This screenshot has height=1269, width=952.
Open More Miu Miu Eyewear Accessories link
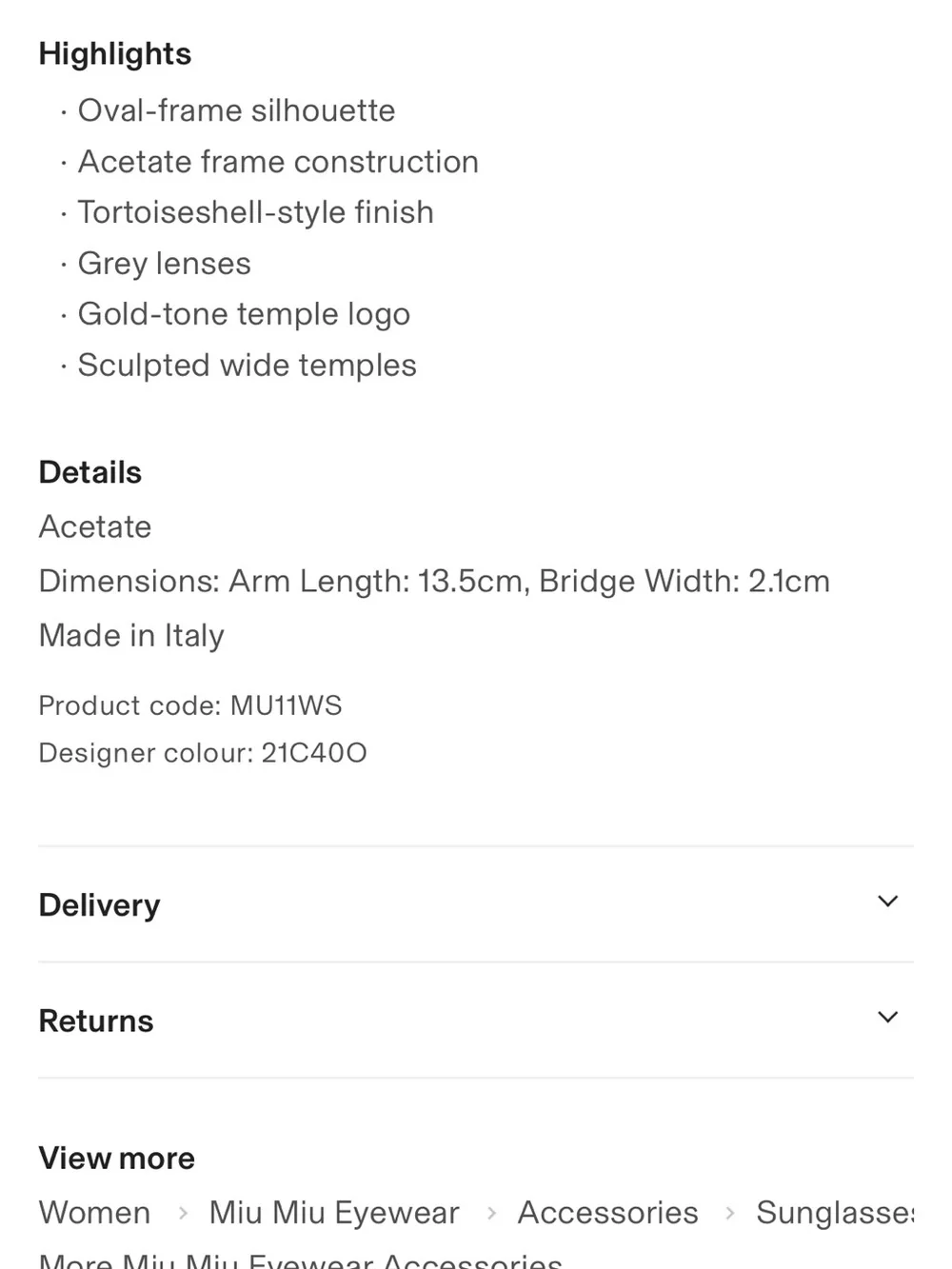tap(301, 1260)
